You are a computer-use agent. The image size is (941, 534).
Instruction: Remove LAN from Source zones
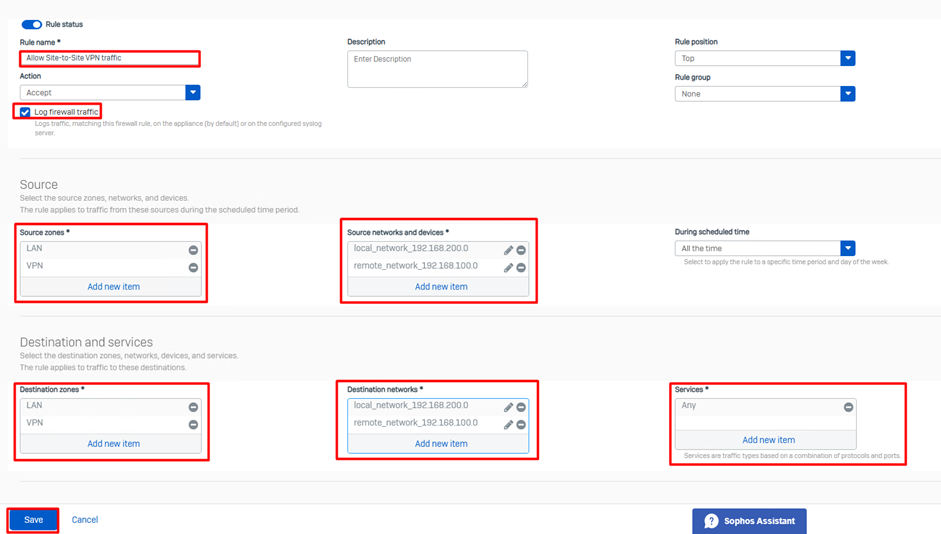[193, 250]
